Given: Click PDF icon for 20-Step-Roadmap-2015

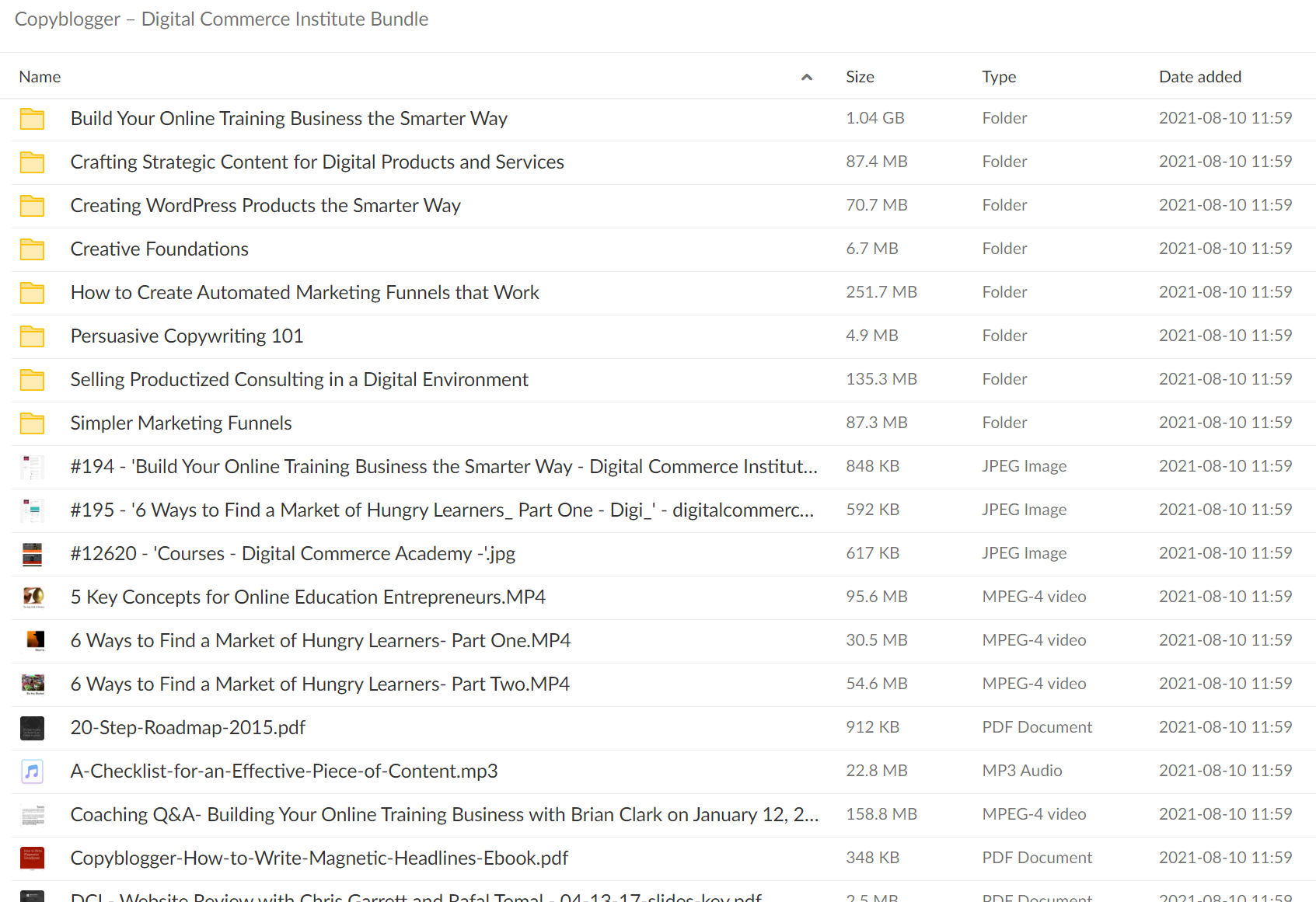Looking at the screenshot, I should [x=32, y=728].
